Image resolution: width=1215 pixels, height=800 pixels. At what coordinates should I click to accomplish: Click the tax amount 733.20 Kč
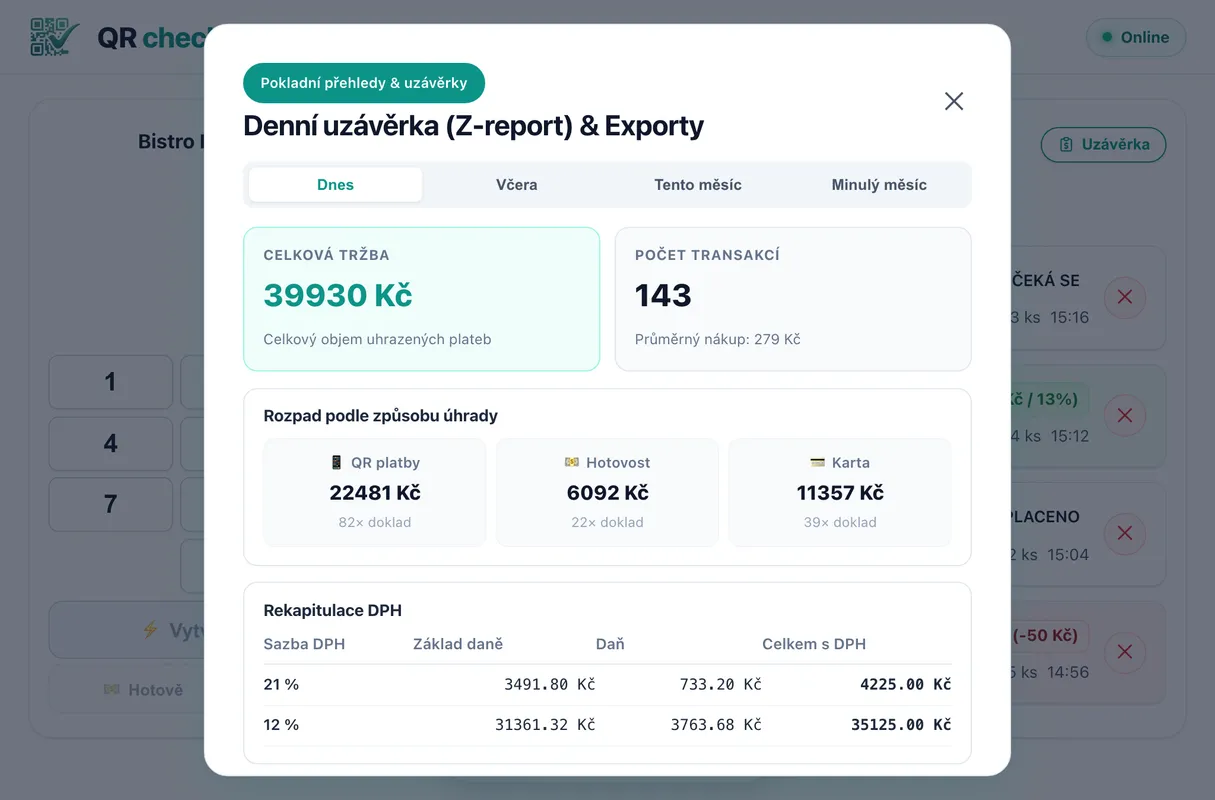point(720,685)
